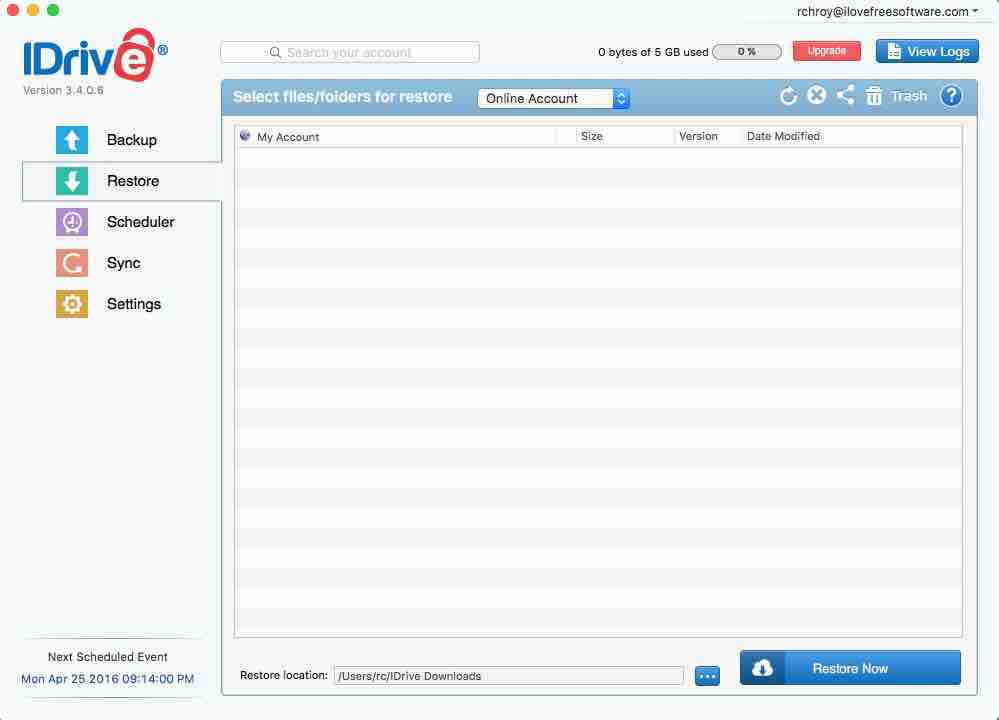Click the refresh icon in restore header
Viewport: 999px width, 720px height.
[x=788, y=96]
